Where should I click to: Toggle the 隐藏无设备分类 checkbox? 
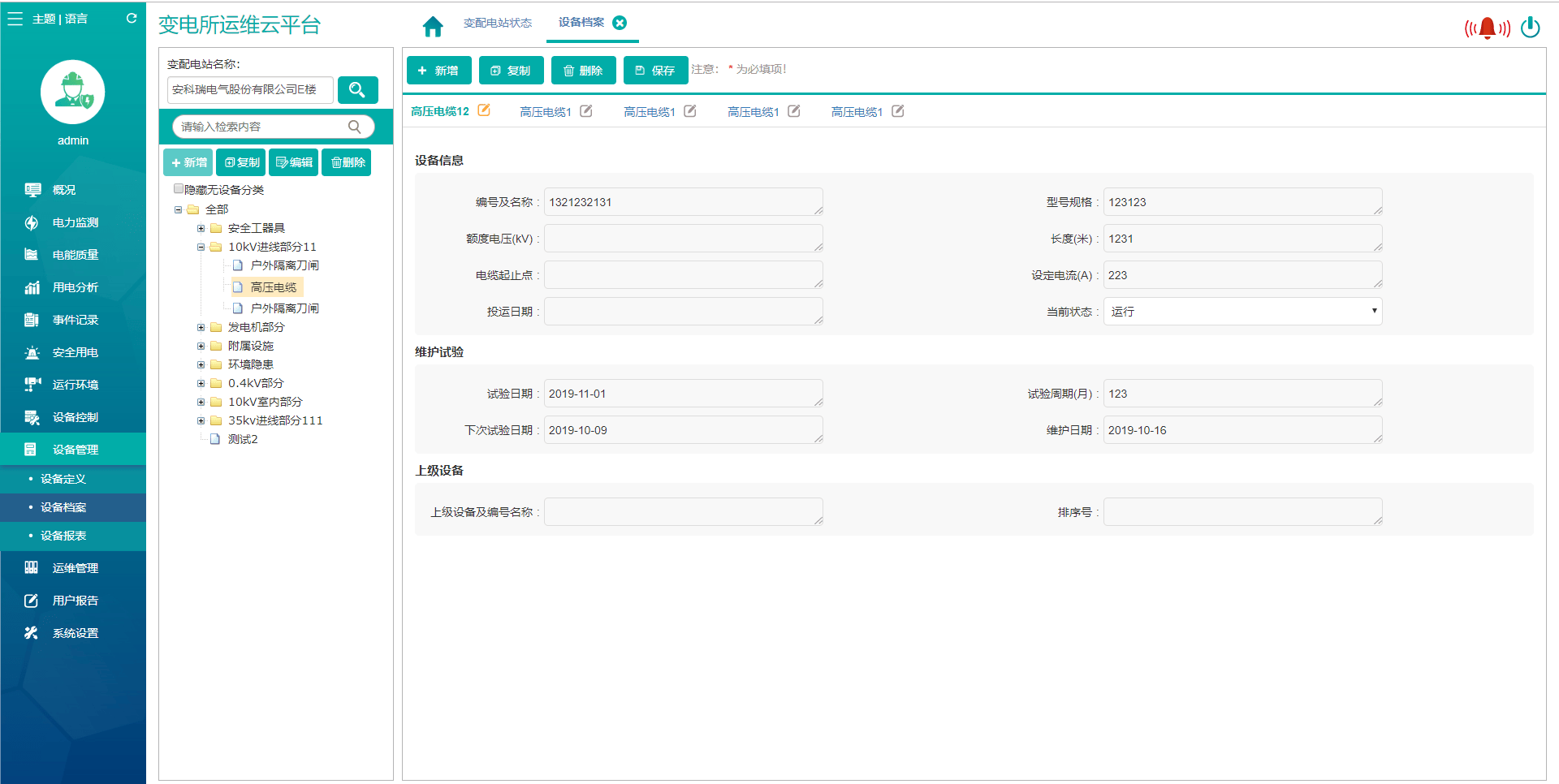pyautogui.click(x=179, y=189)
